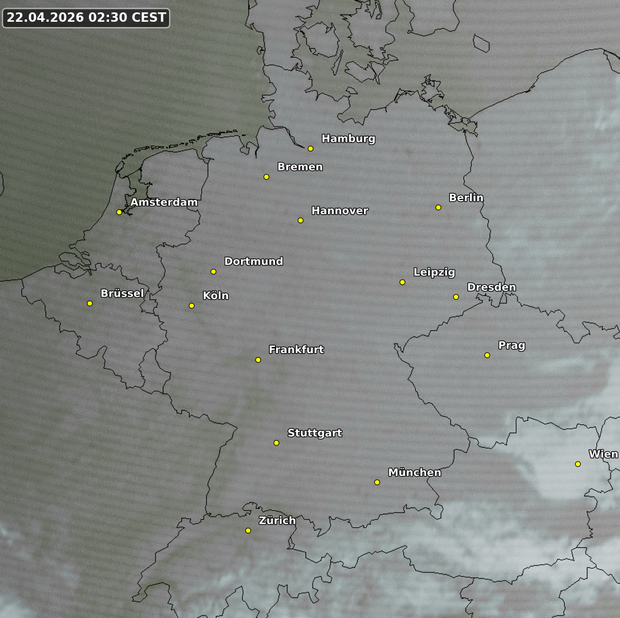The height and width of the screenshot is (618, 620).
Task: Select the yellow dot for Wien
Action: tap(578, 464)
